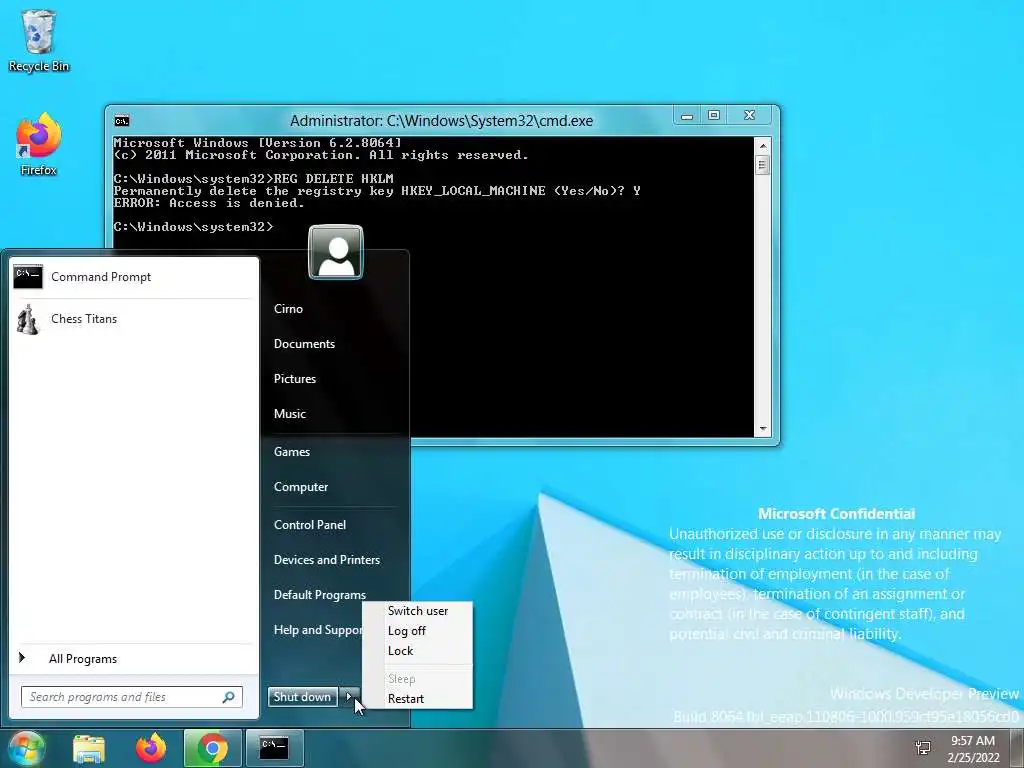
Task: Open Default Programs
Action: [x=319, y=595]
